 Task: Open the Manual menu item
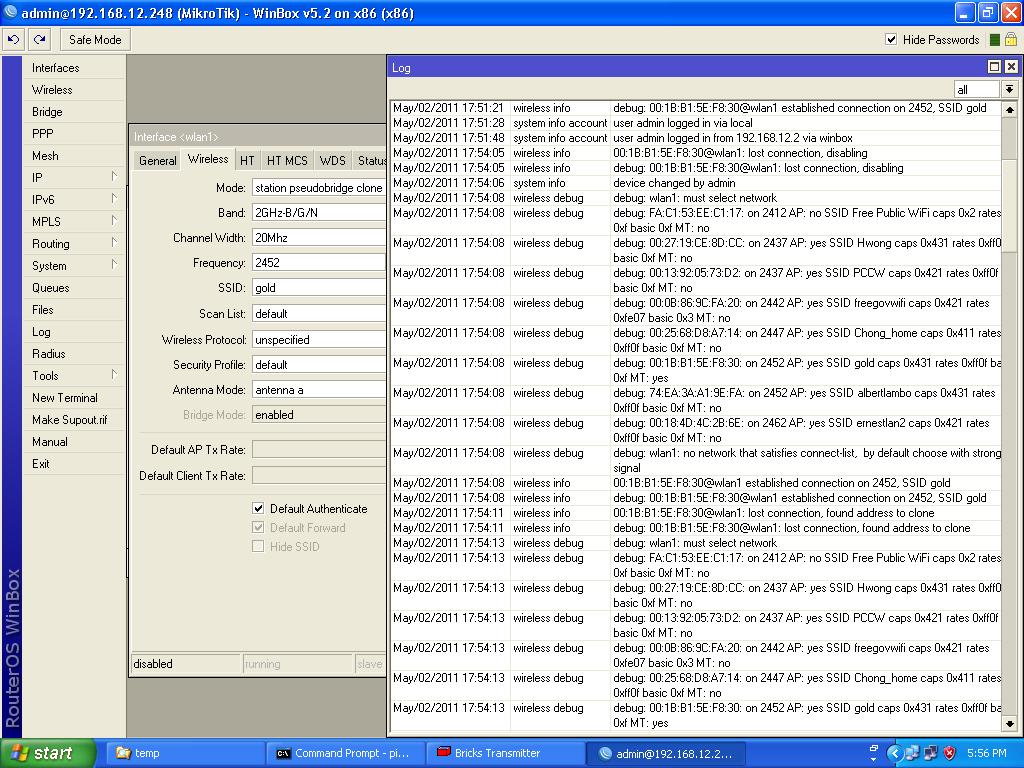click(x=73, y=442)
